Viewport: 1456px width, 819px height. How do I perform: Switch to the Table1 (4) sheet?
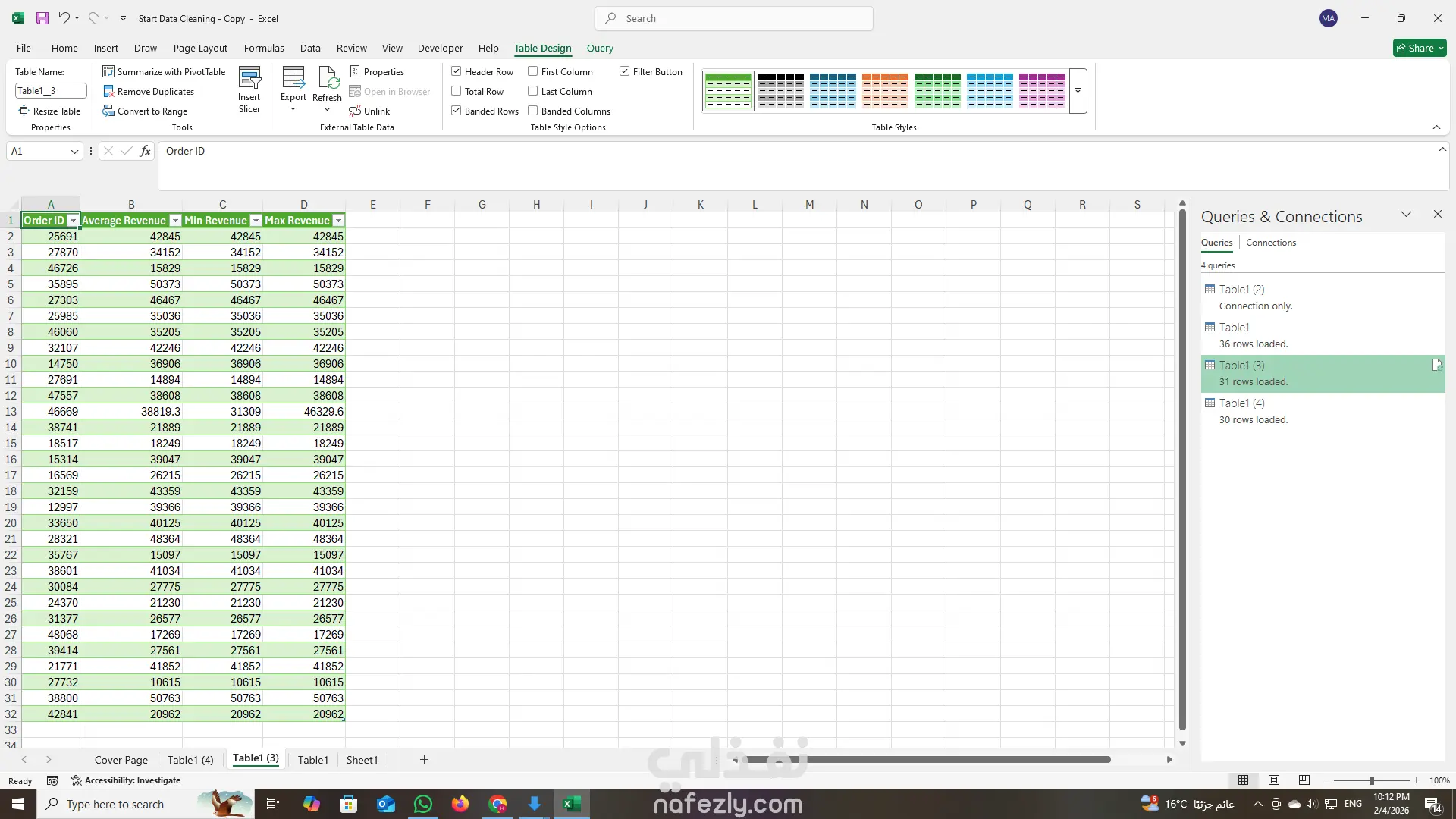pyautogui.click(x=190, y=760)
